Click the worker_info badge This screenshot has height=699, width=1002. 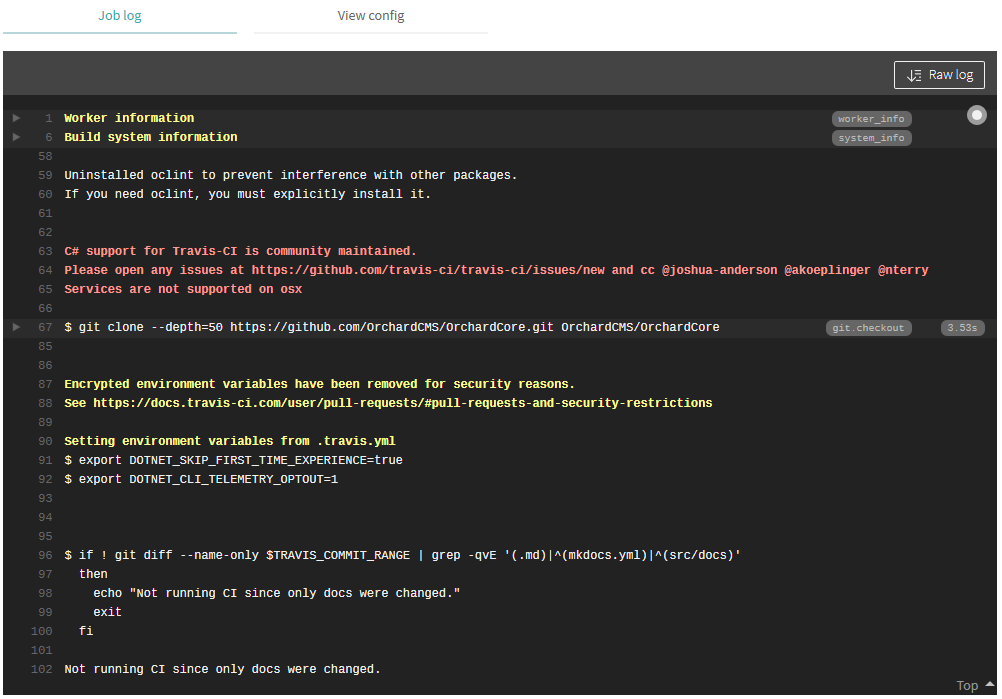(x=871, y=119)
